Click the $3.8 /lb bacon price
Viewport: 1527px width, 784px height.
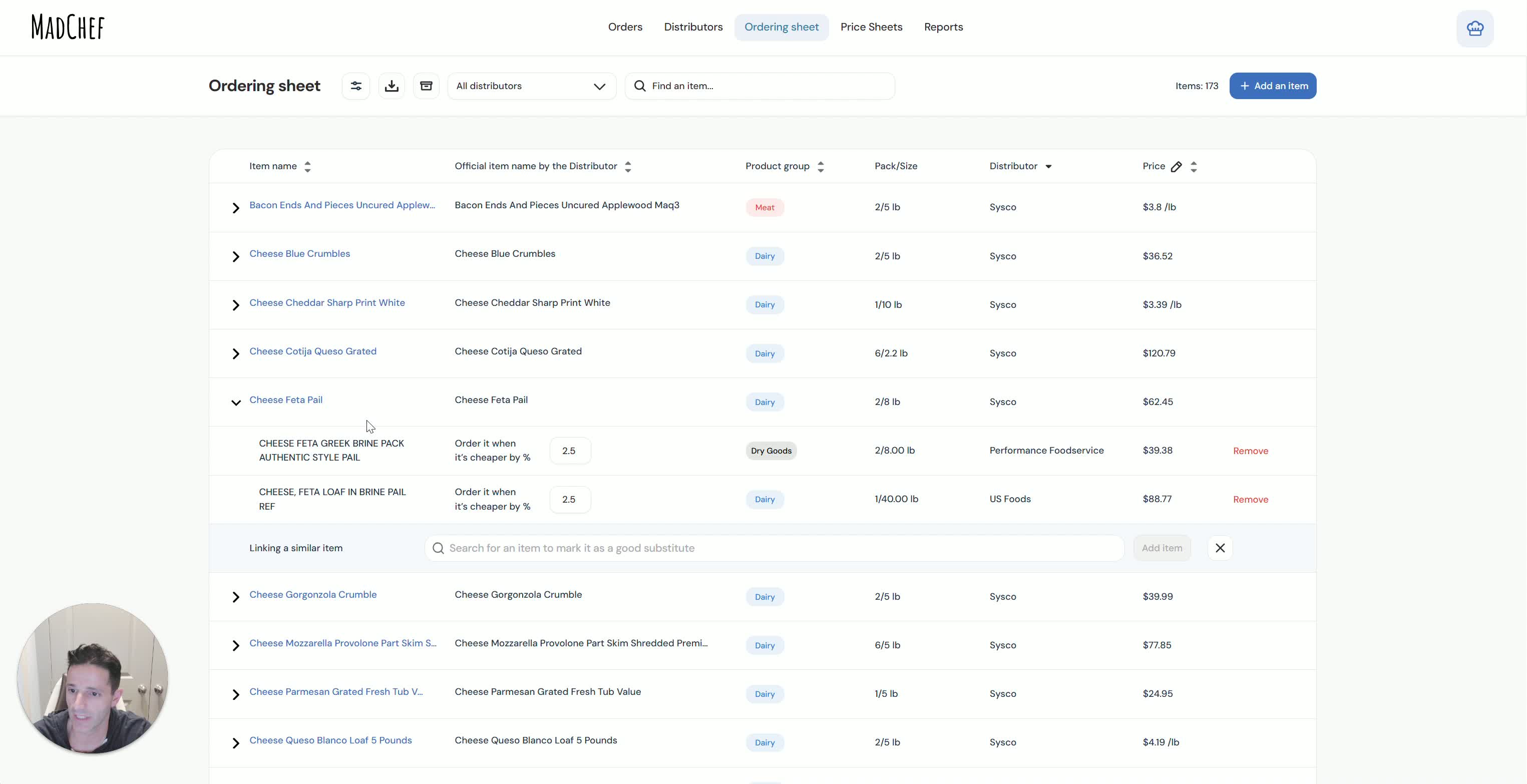(x=1159, y=207)
